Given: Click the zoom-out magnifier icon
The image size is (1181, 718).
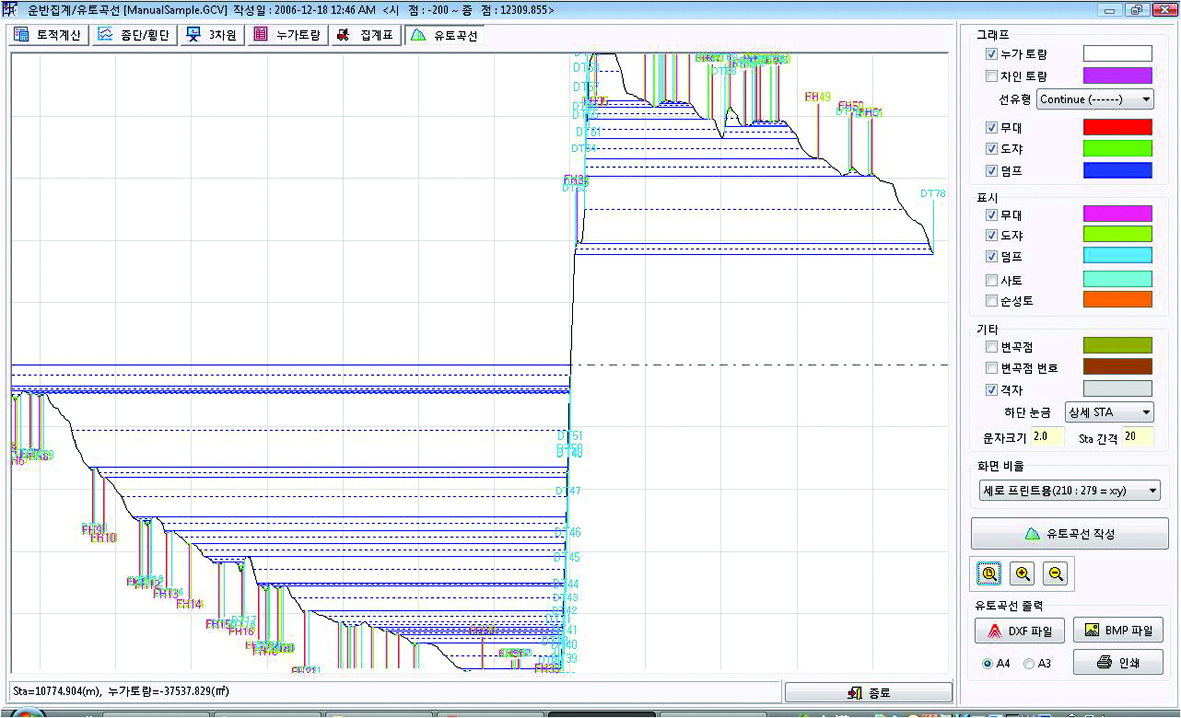Looking at the screenshot, I should pos(1056,574).
